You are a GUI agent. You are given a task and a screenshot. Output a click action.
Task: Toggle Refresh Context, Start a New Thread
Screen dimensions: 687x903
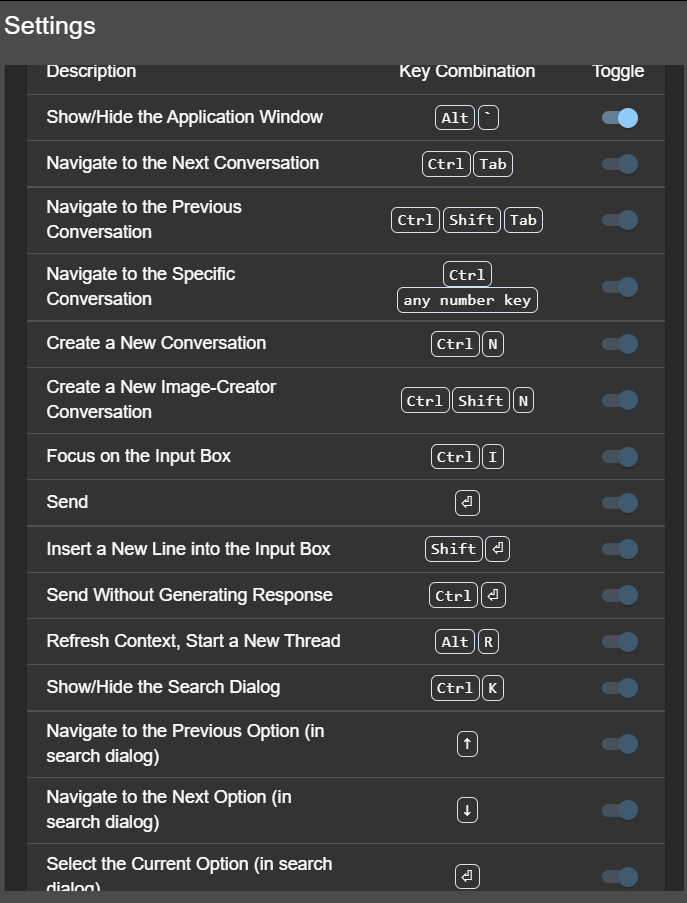point(620,642)
